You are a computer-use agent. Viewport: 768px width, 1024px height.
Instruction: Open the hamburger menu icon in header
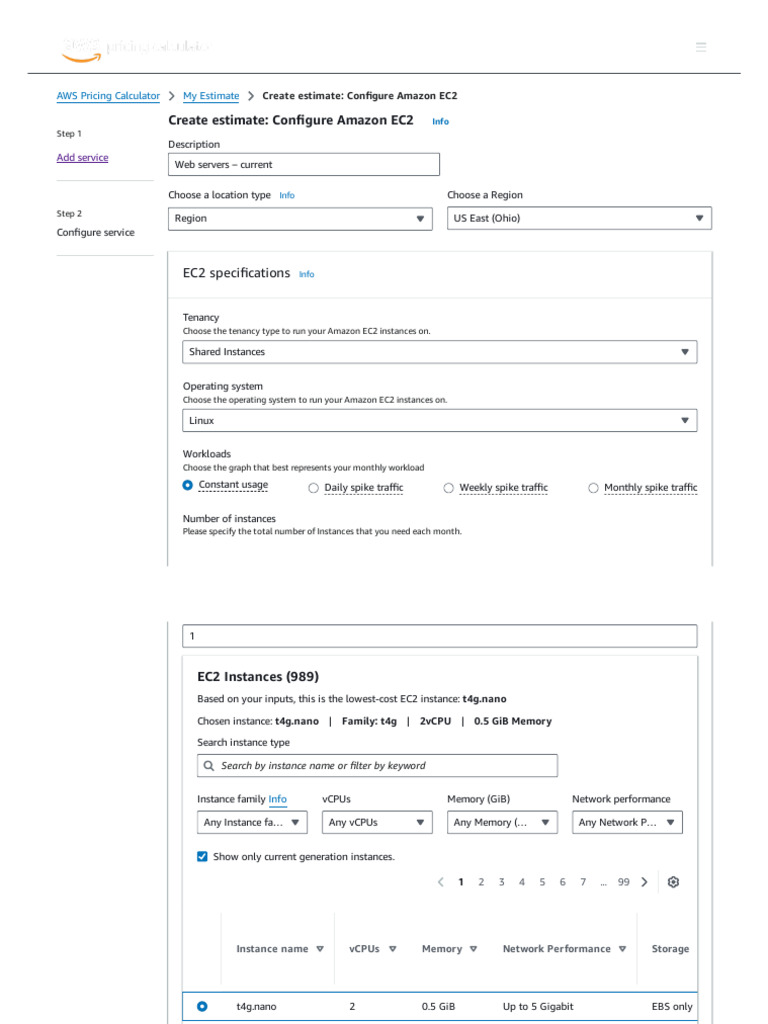tap(701, 47)
